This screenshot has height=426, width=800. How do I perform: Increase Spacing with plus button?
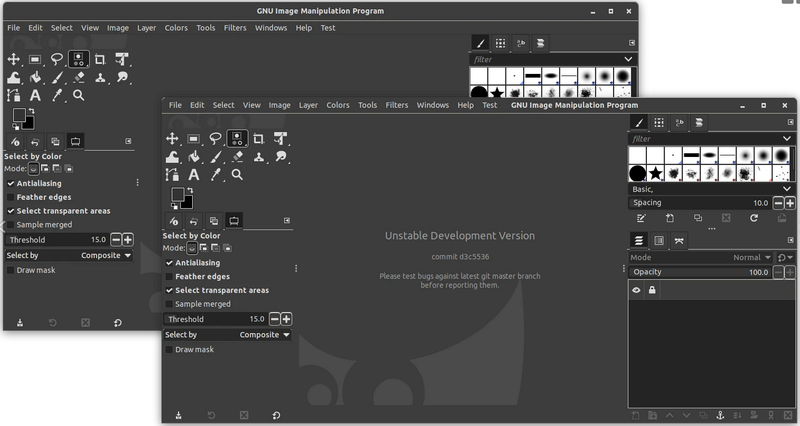(790, 203)
